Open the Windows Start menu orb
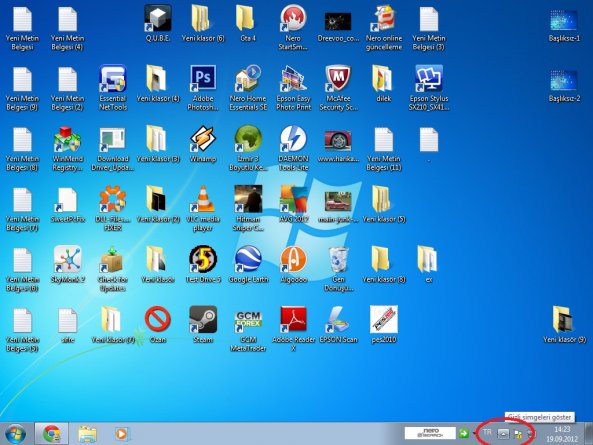593x445 pixels. tap(16, 434)
